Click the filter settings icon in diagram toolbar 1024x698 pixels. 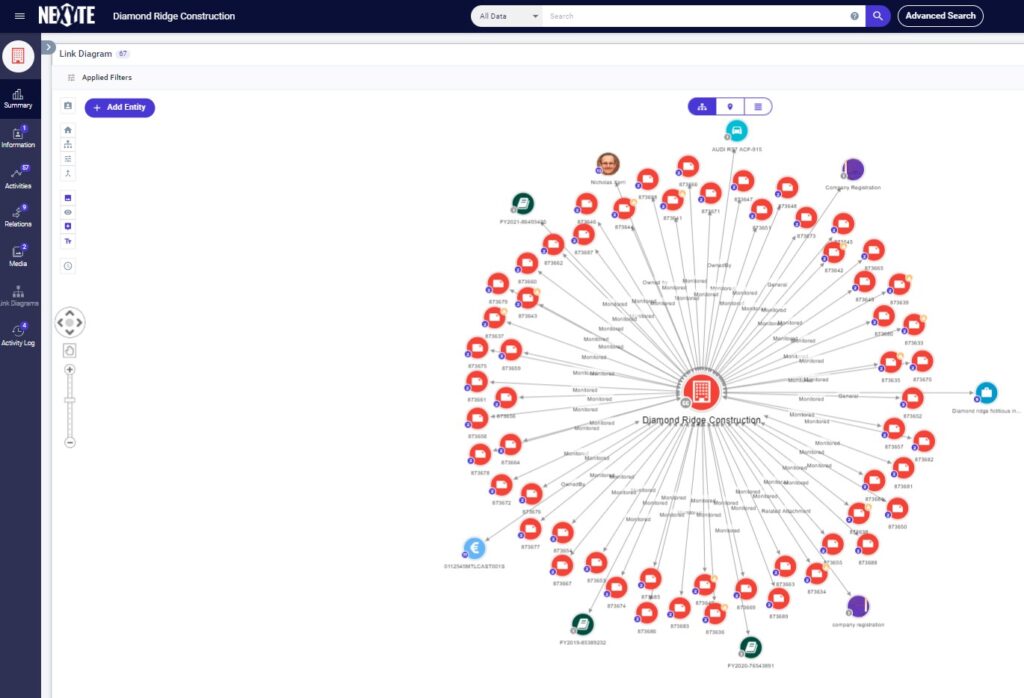[x=68, y=159]
